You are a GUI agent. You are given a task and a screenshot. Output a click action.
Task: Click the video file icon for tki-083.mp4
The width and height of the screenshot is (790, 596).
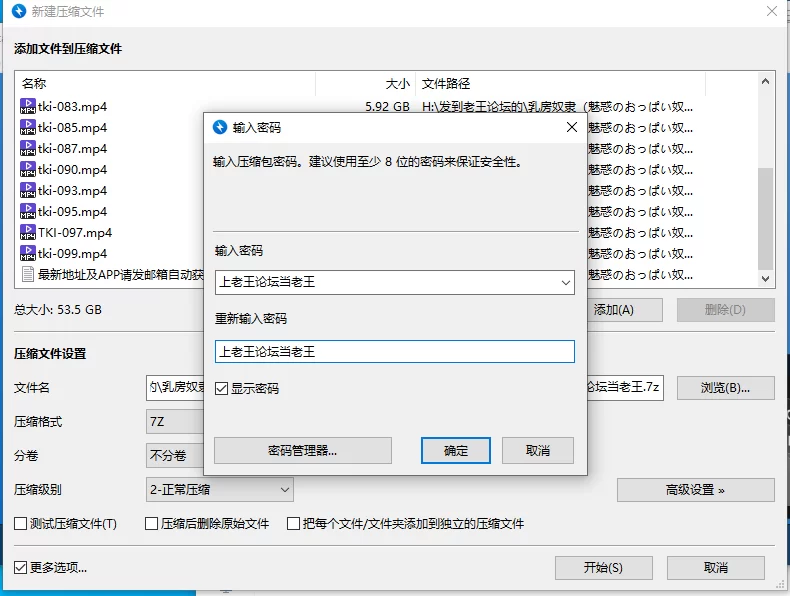[x=28, y=107]
